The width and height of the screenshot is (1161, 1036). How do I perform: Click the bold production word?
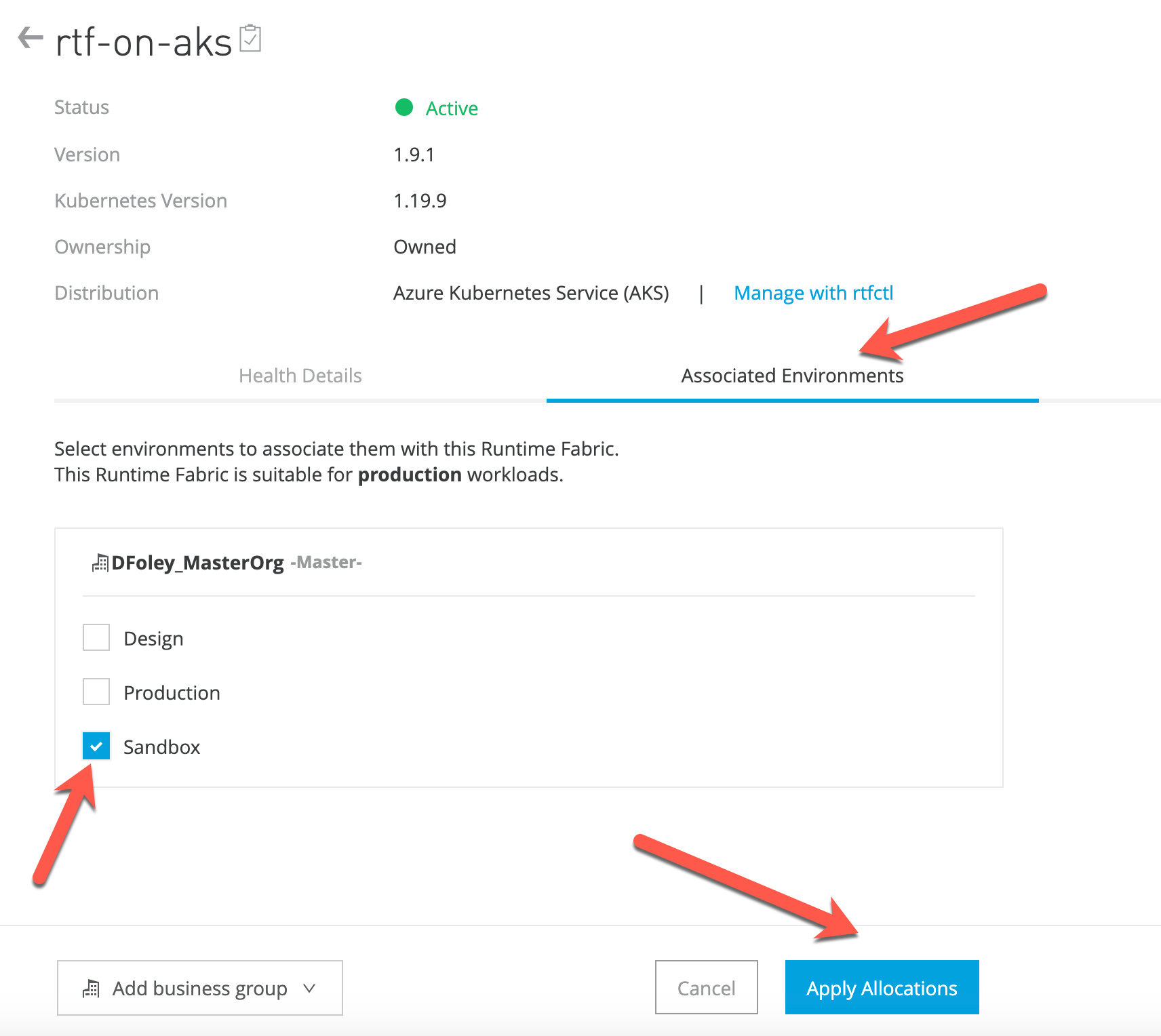(410, 475)
